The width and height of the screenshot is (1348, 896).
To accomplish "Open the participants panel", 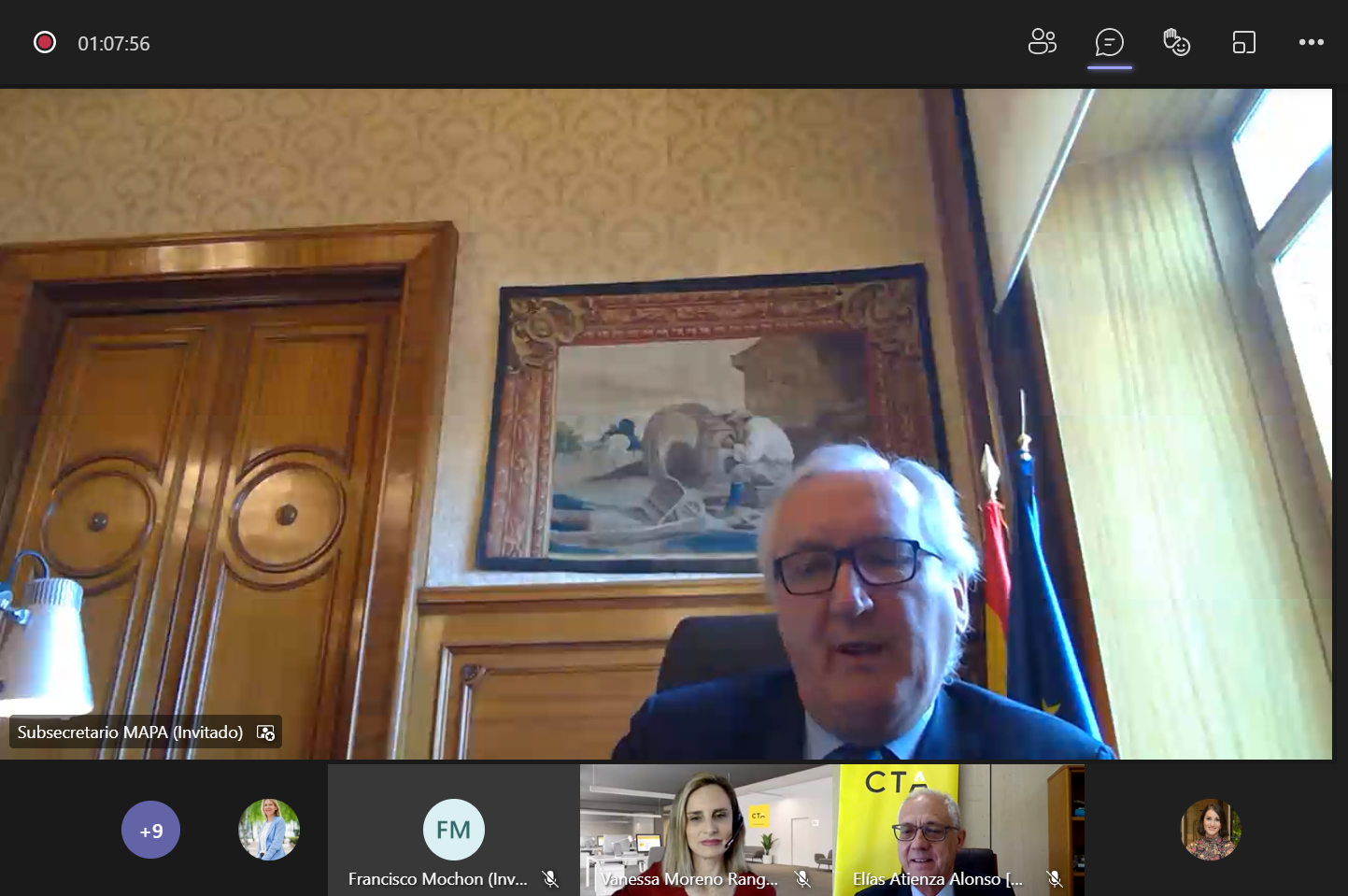I will [x=1042, y=42].
